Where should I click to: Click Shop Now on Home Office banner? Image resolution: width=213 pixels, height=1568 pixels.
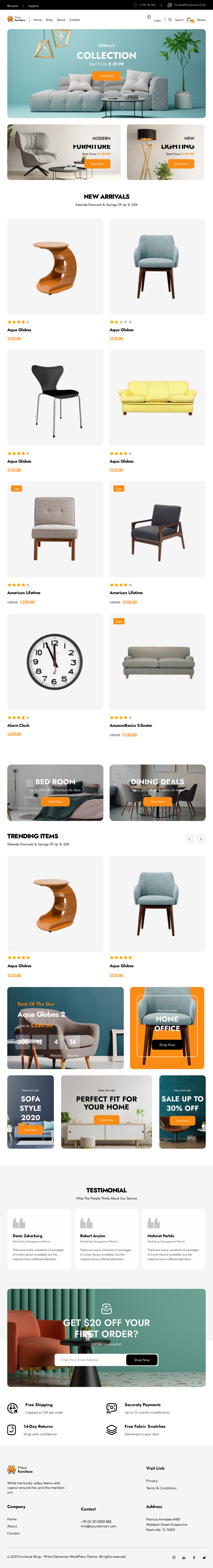[167, 1045]
